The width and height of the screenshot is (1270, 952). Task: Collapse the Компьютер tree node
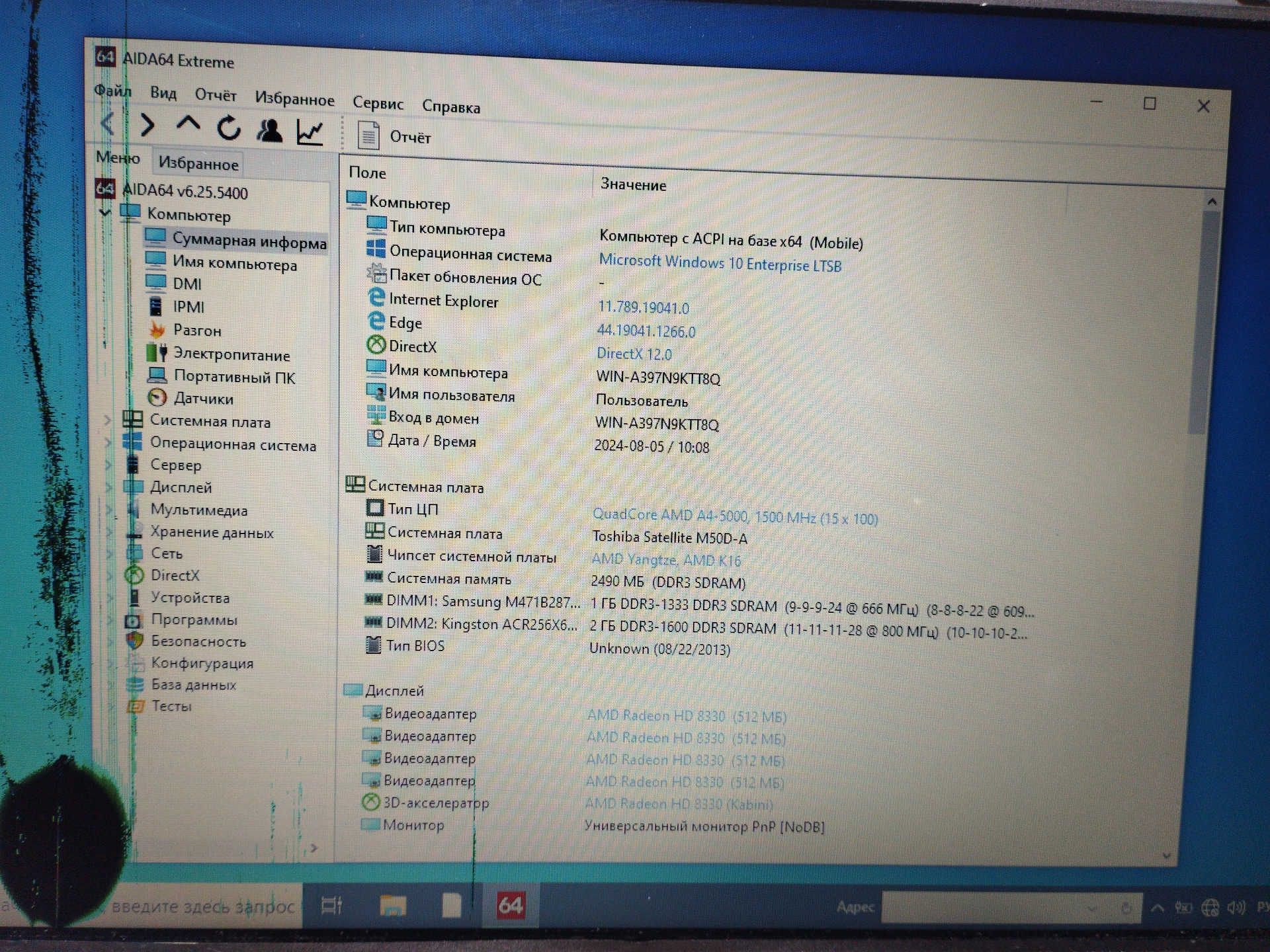(105, 212)
